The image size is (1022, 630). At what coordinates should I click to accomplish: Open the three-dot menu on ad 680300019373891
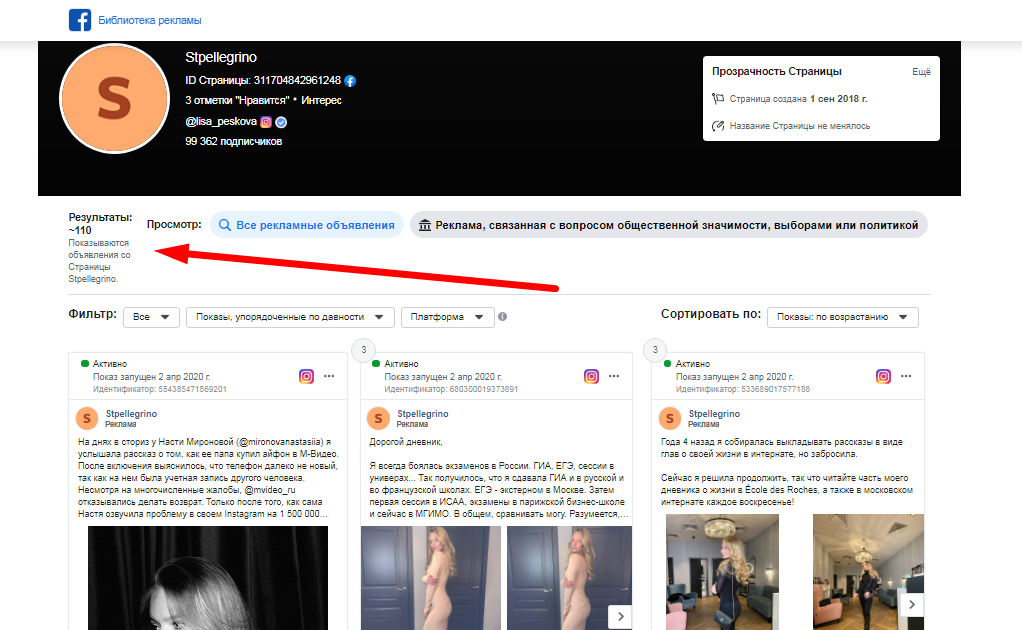[x=614, y=376]
